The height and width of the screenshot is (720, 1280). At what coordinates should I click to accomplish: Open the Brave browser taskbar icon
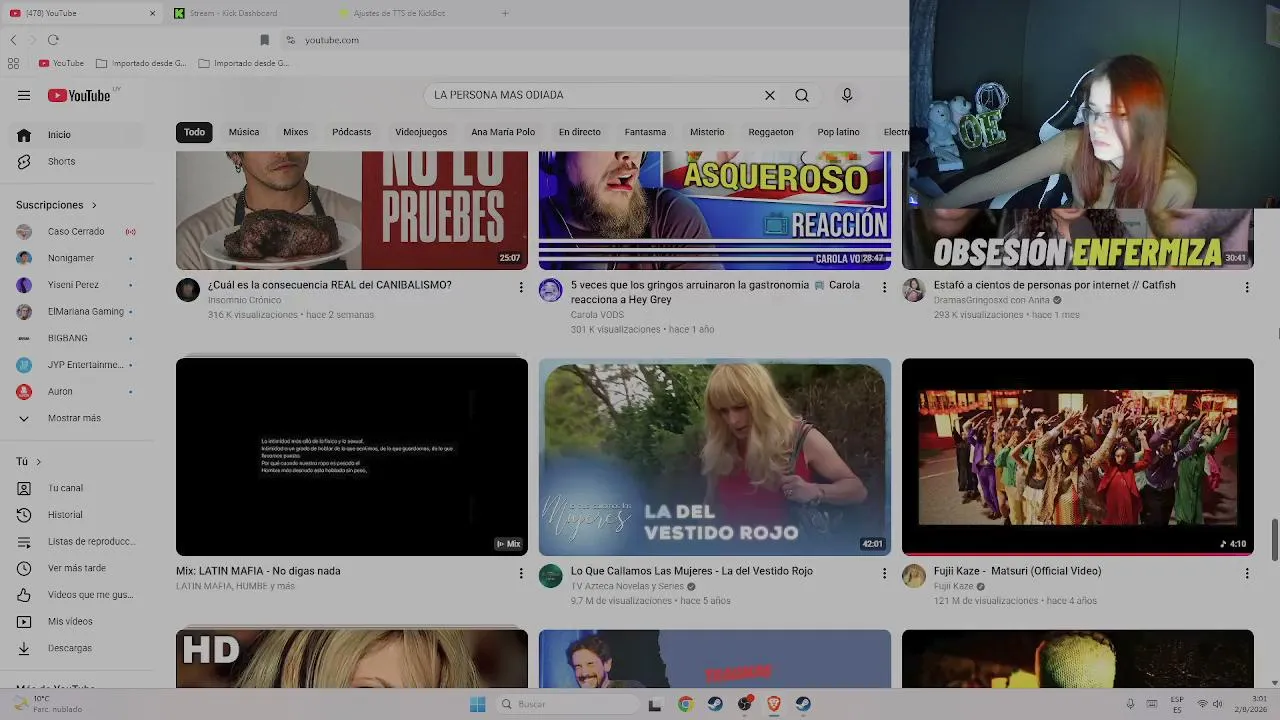click(x=773, y=704)
